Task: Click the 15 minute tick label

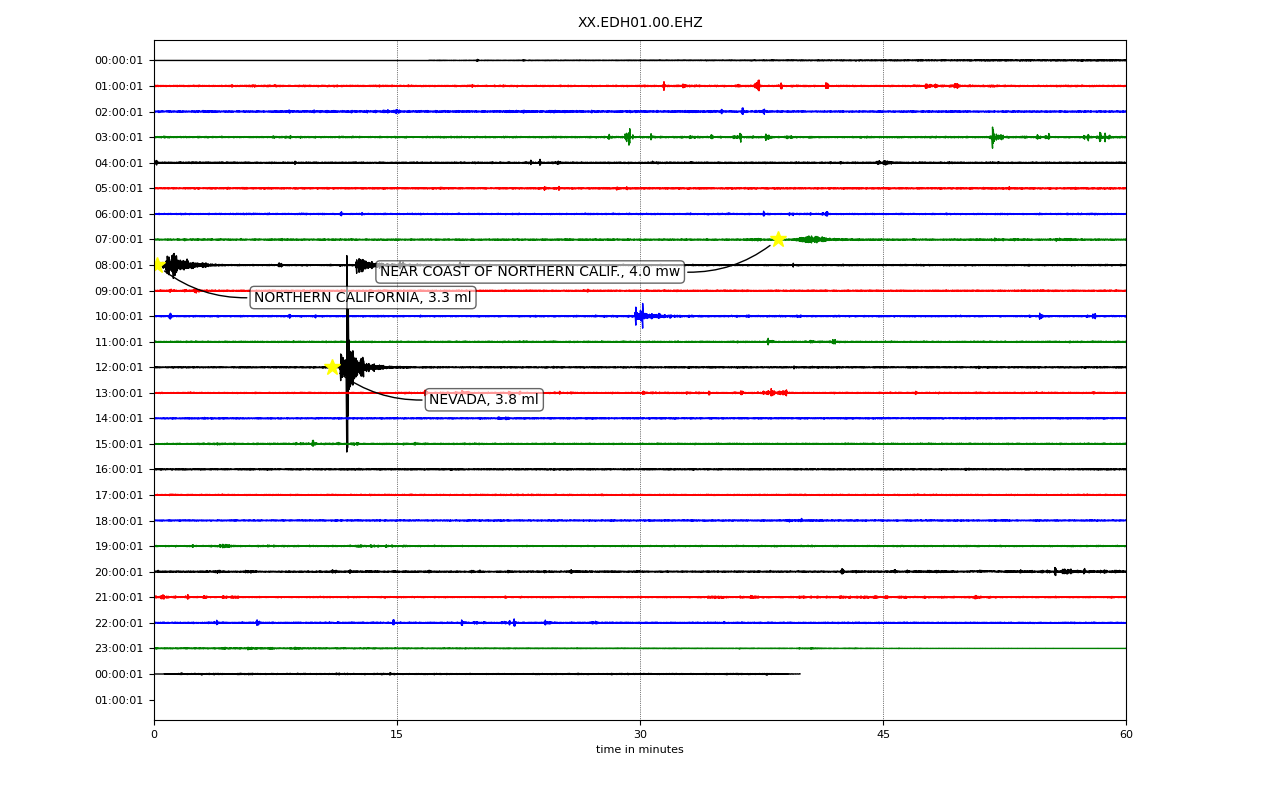Action: pos(397,735)
